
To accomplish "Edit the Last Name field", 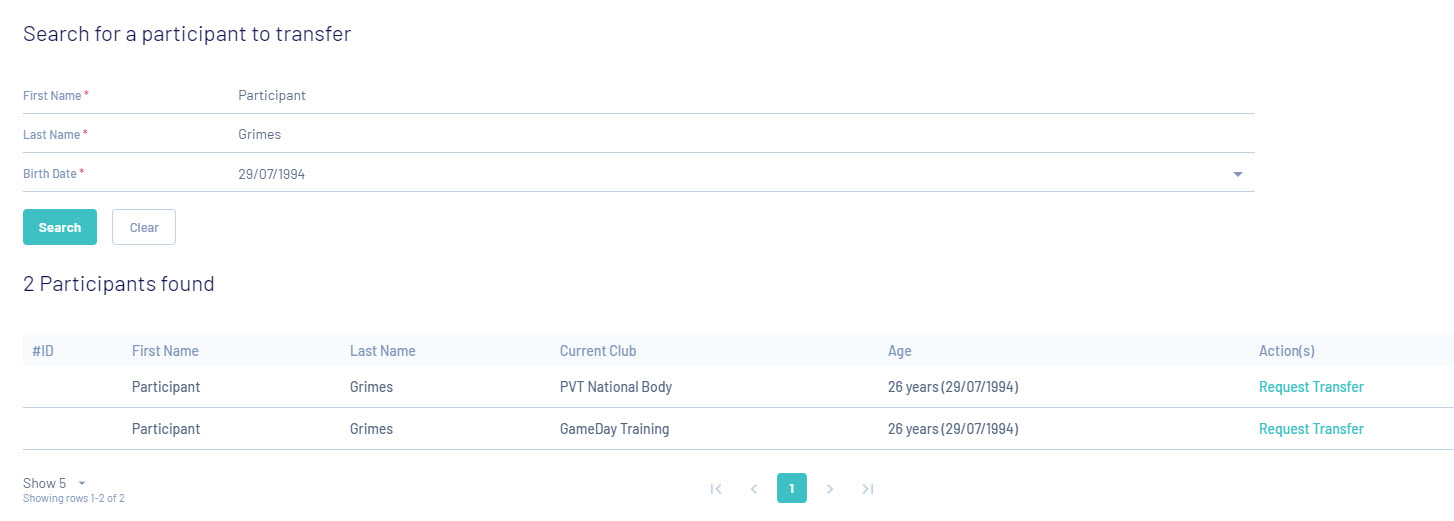I will pos(740,135).
